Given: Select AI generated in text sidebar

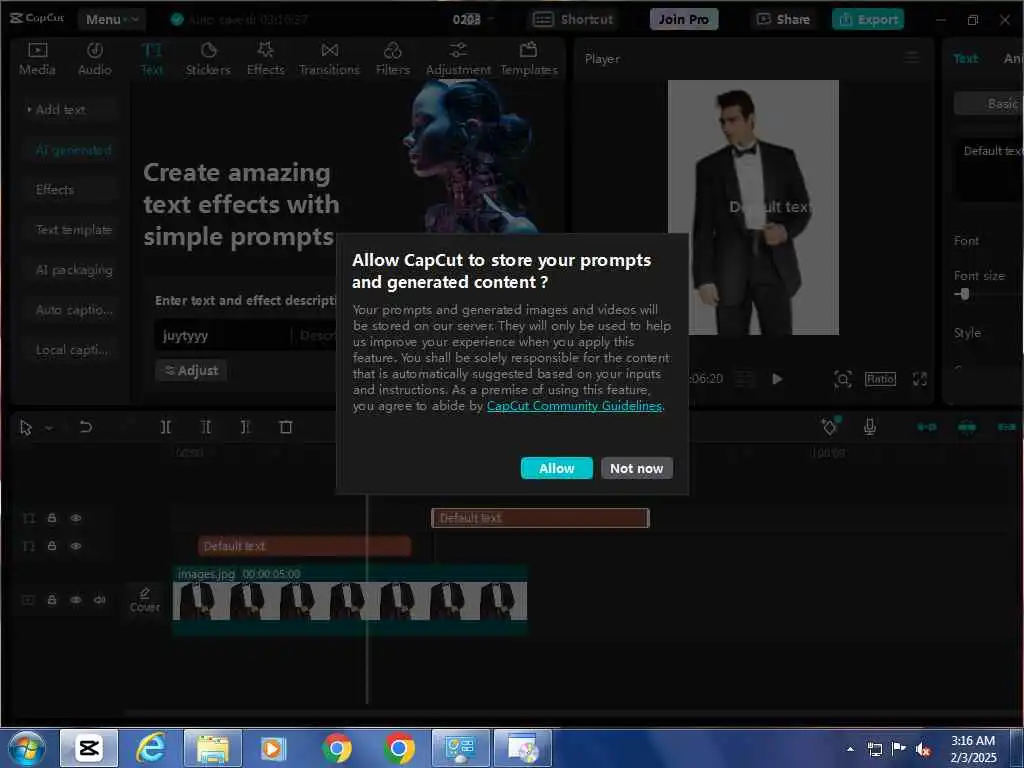Looking at the screenshot, I should [x=73, y=150].
